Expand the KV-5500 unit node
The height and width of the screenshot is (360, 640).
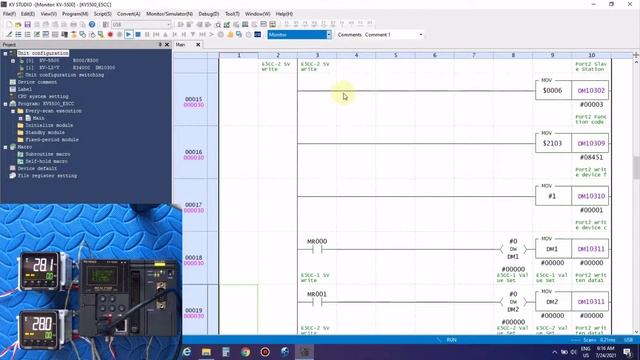pos(13,61)
